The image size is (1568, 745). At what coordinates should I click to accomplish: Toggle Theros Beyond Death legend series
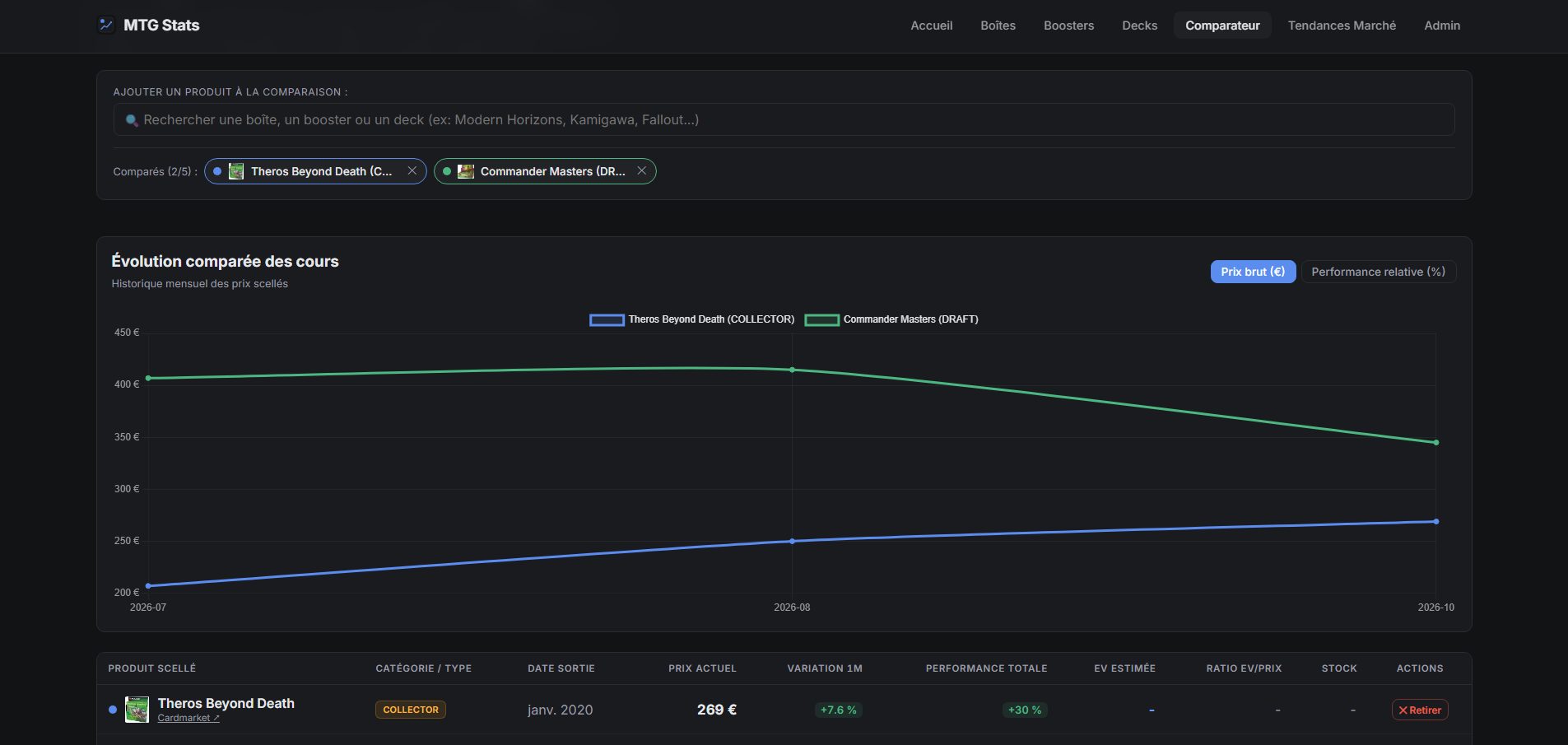(x=692, y=319)
